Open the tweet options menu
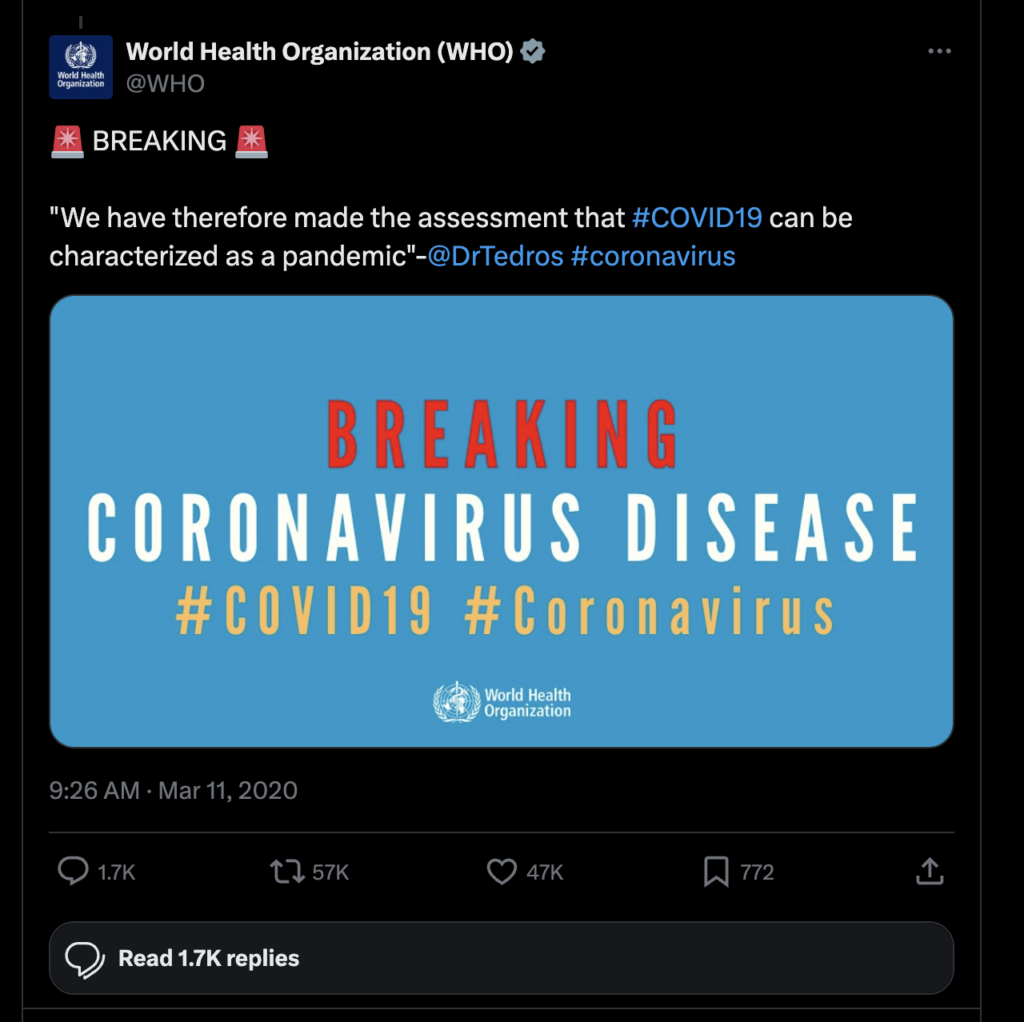This screenshot has width=1024, height=1022. pos(939,51)
